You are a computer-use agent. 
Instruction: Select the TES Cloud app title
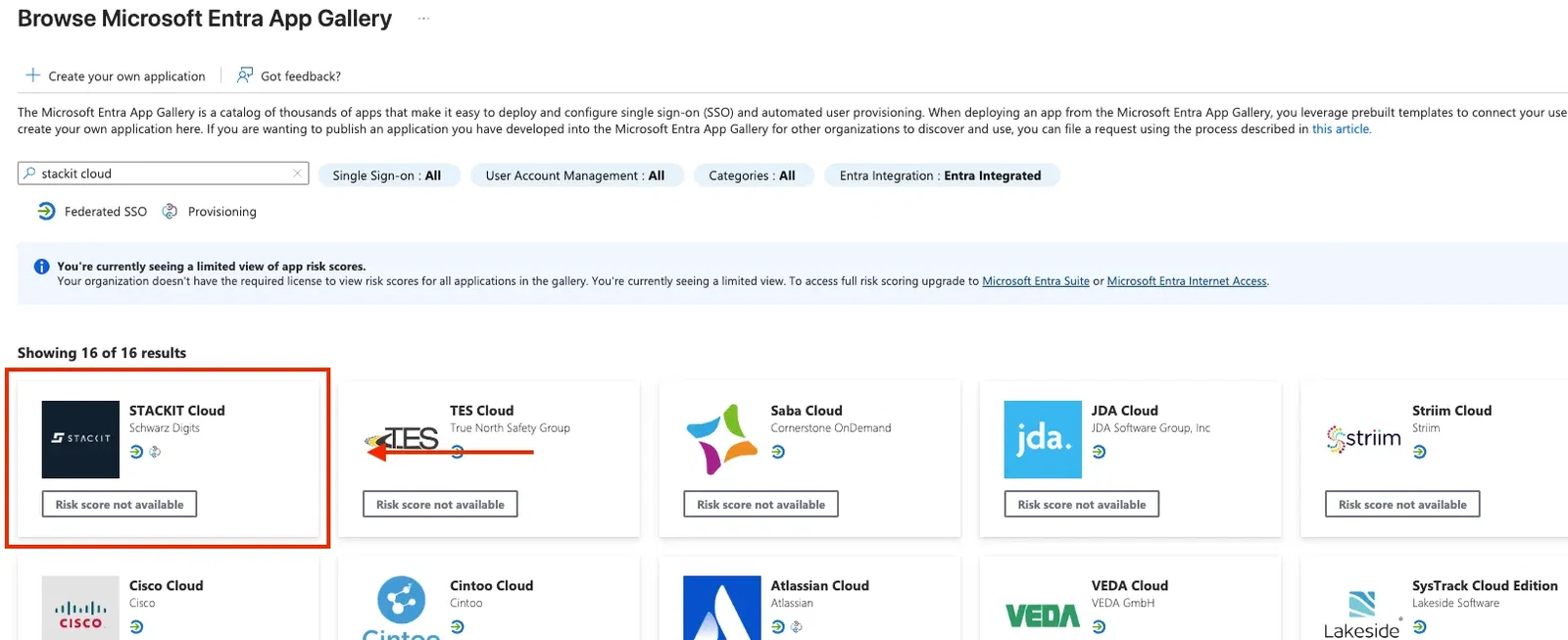point(482,411)
